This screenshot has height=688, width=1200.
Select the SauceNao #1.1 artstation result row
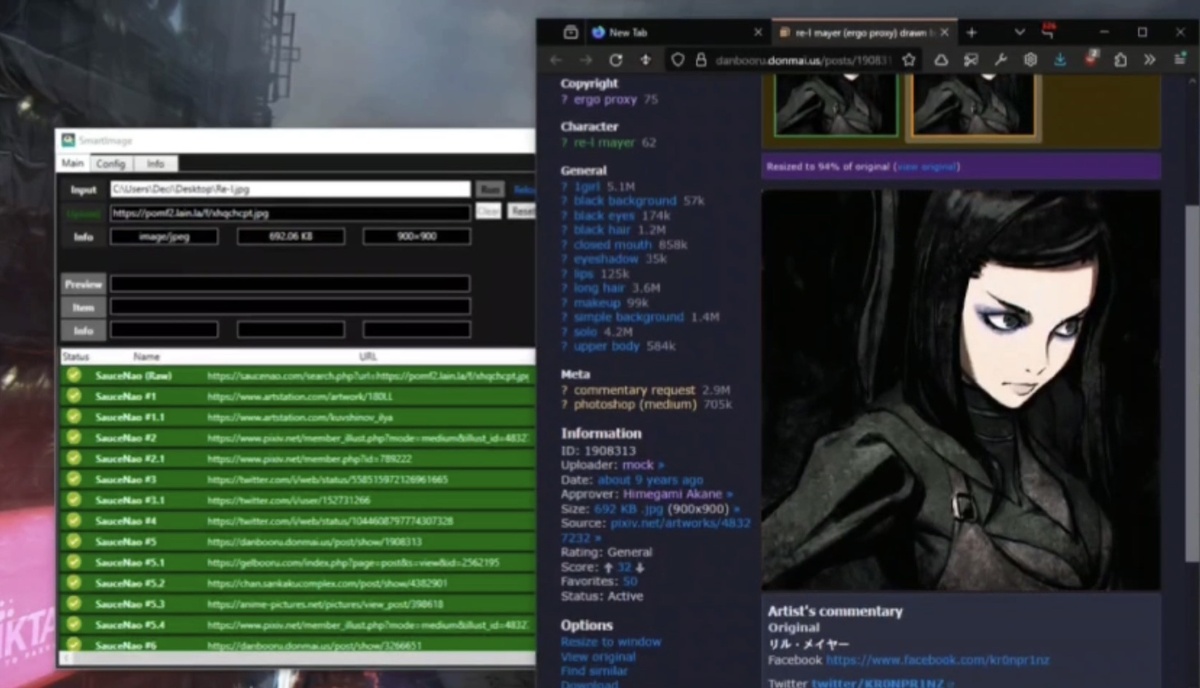tap(297, 417)
